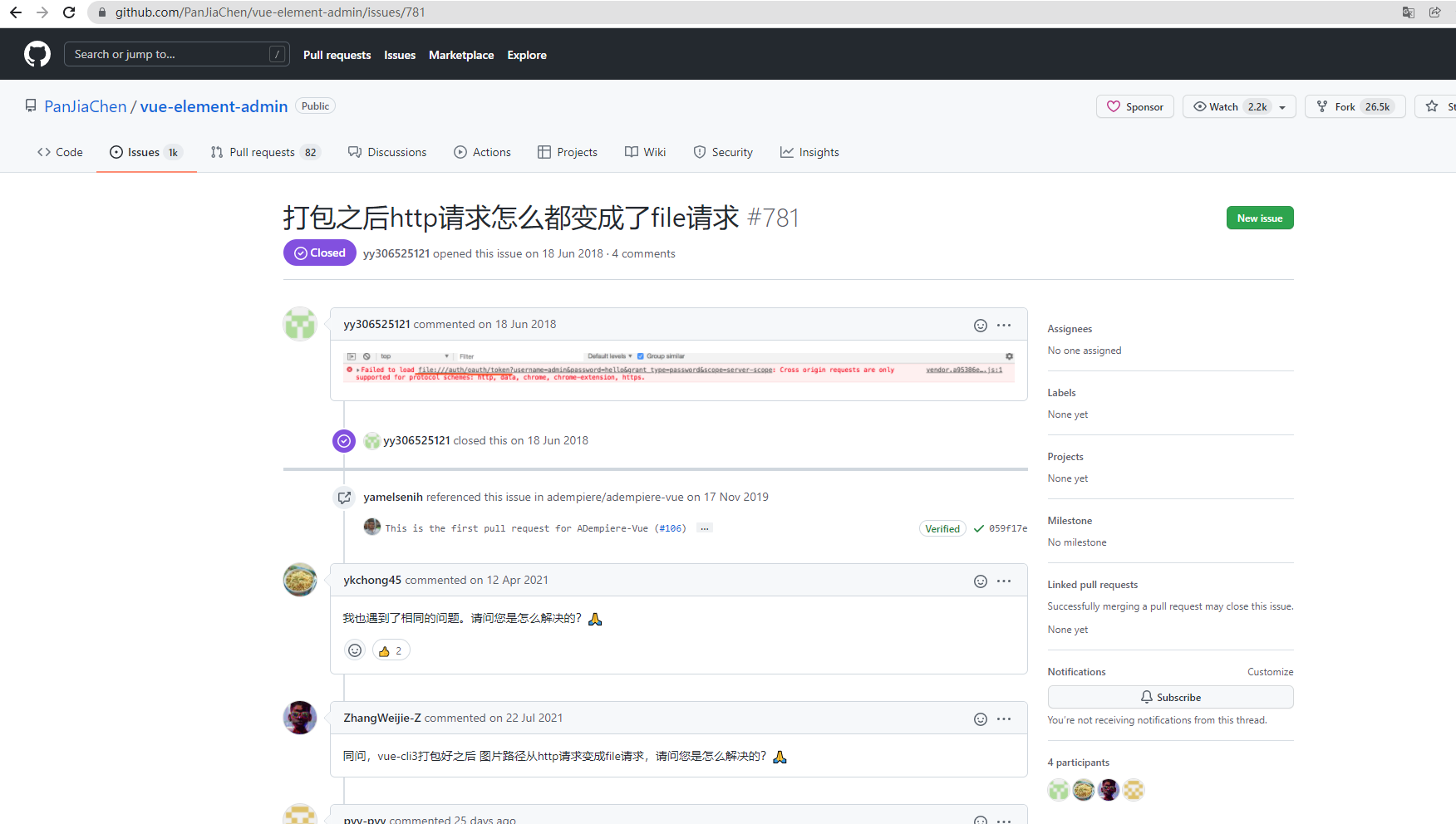
Task: Click the browser forward arrow
Action: pos(42,12)
